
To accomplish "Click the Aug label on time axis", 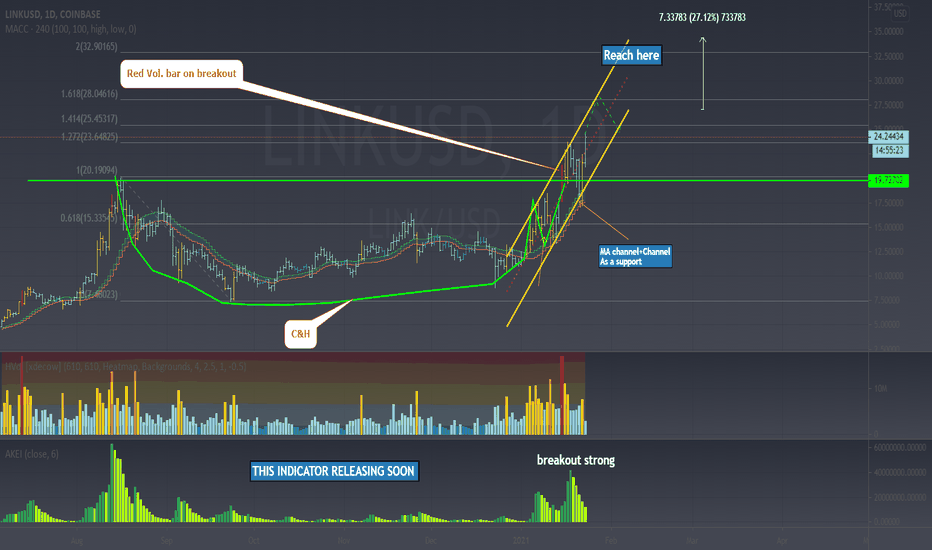I will click(x=77, y=540).
